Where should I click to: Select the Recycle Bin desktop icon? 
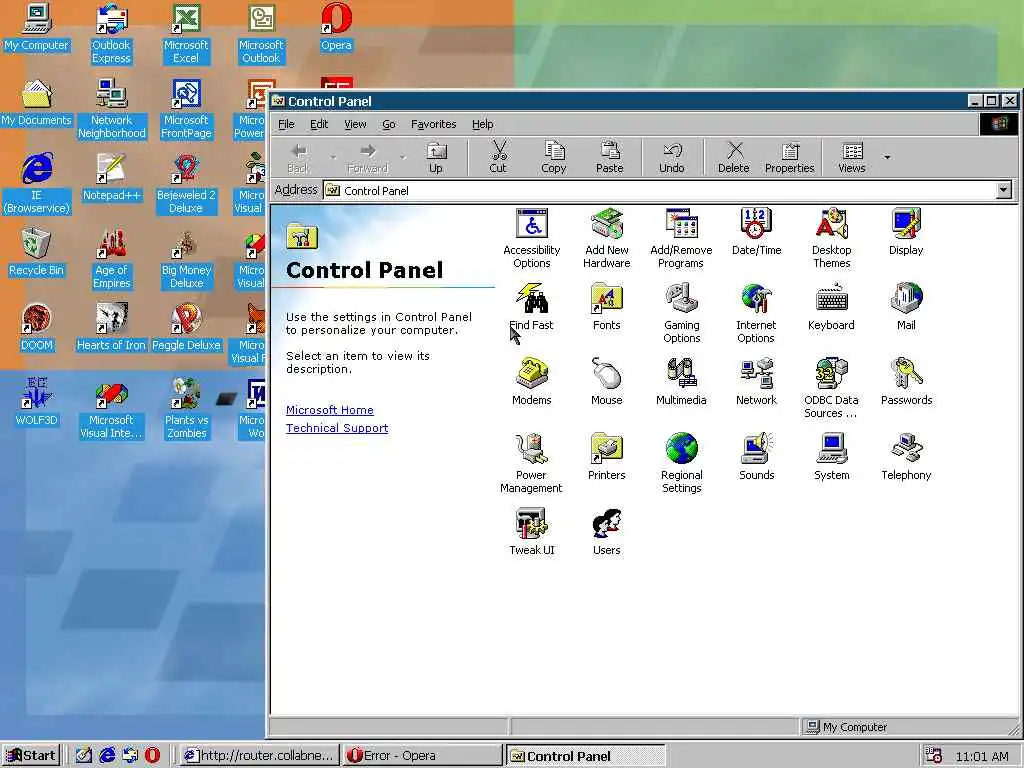pyautogui.click(x=36, y=252)
